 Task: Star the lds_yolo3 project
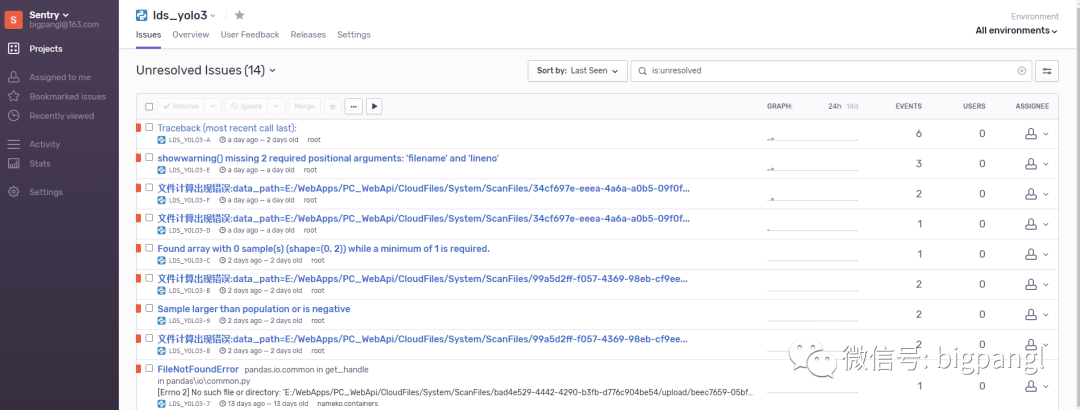click(239, 15)
